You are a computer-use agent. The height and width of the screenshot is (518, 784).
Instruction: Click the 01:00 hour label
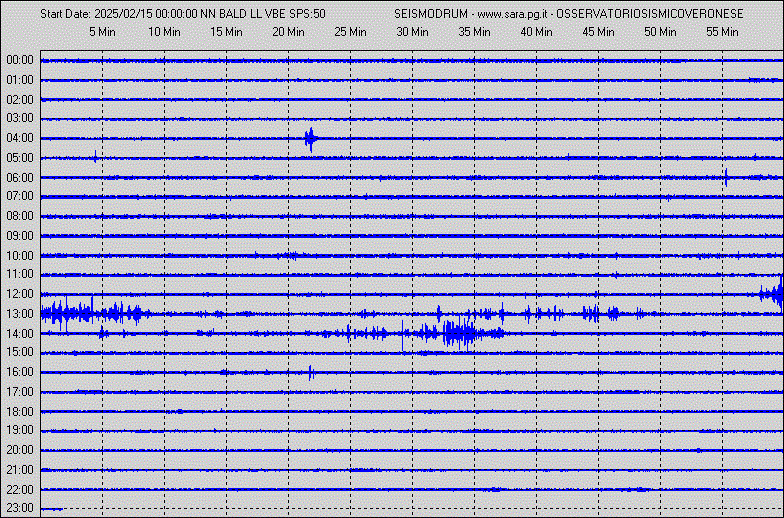[x=20, y=80]
